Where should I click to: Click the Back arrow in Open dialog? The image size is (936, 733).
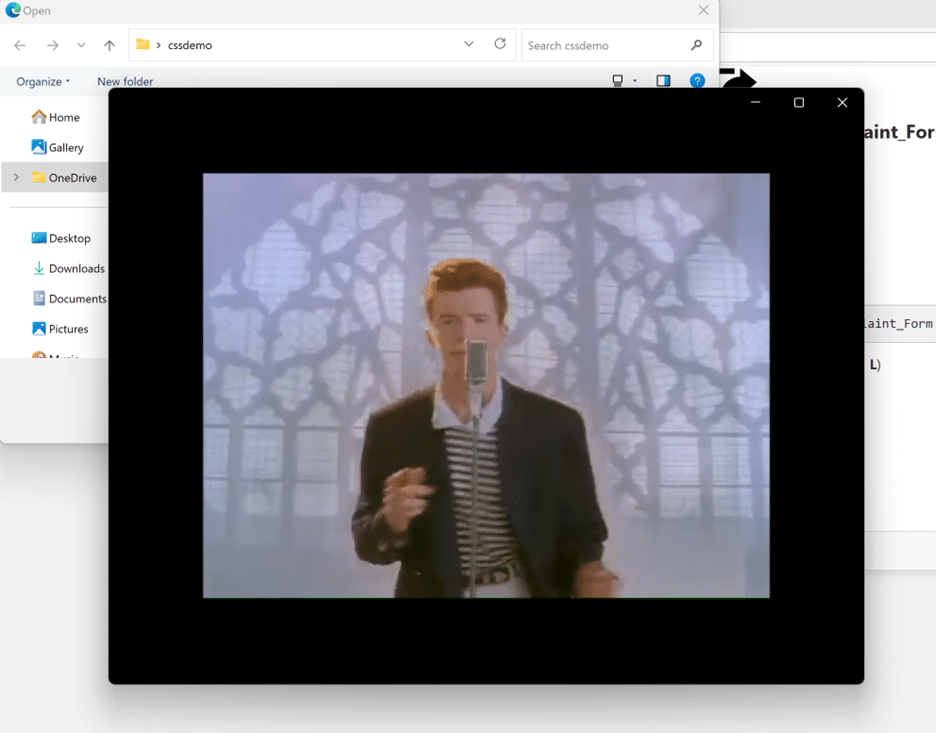click(20, 45)
